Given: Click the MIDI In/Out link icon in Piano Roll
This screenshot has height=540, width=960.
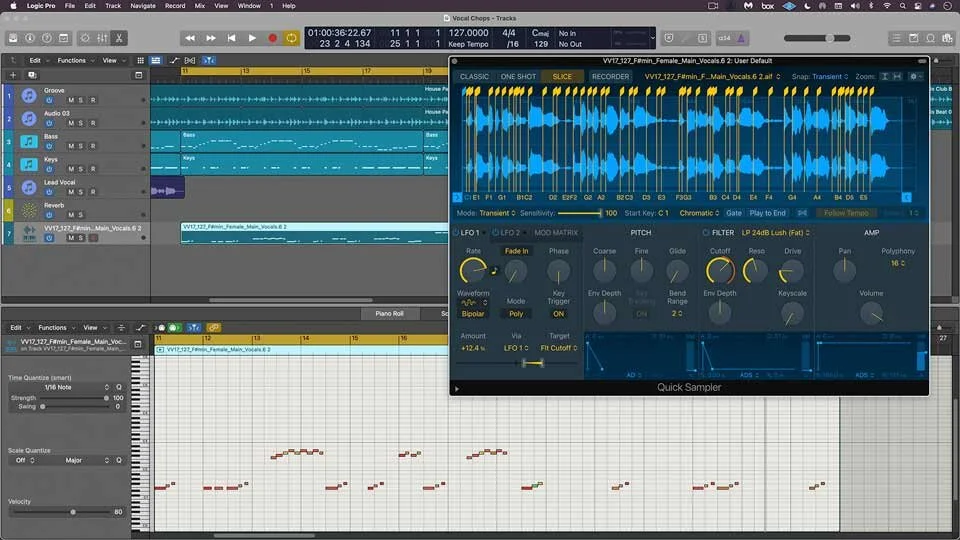Looking at the screenshot, I should [213, 328].
